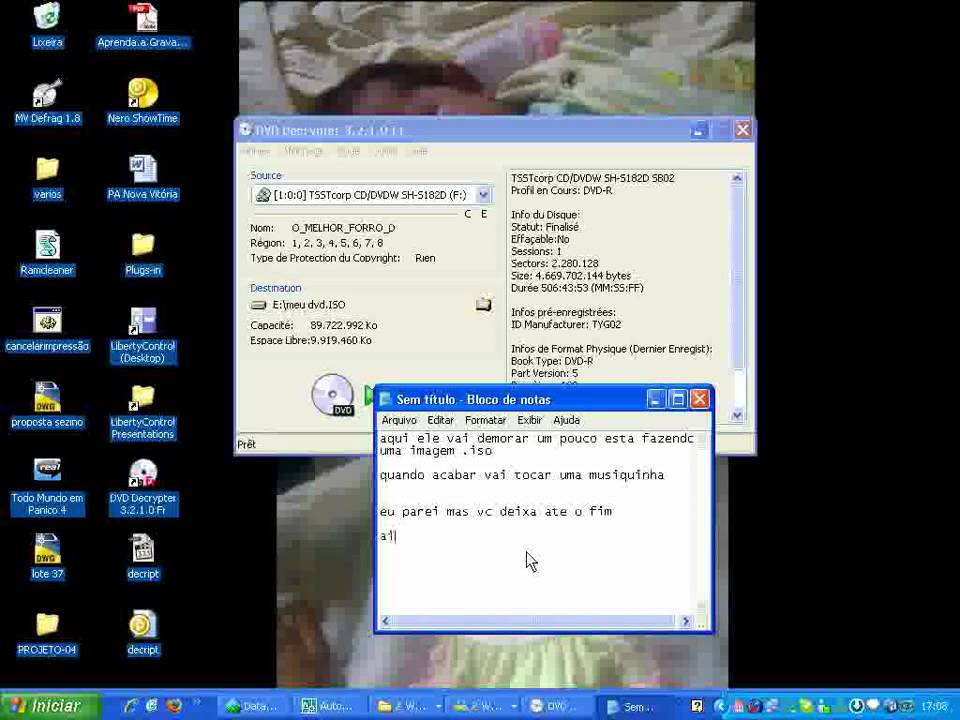Open the proposta sezino DWG file
This screenshot has height=720, width=960.
47,405
